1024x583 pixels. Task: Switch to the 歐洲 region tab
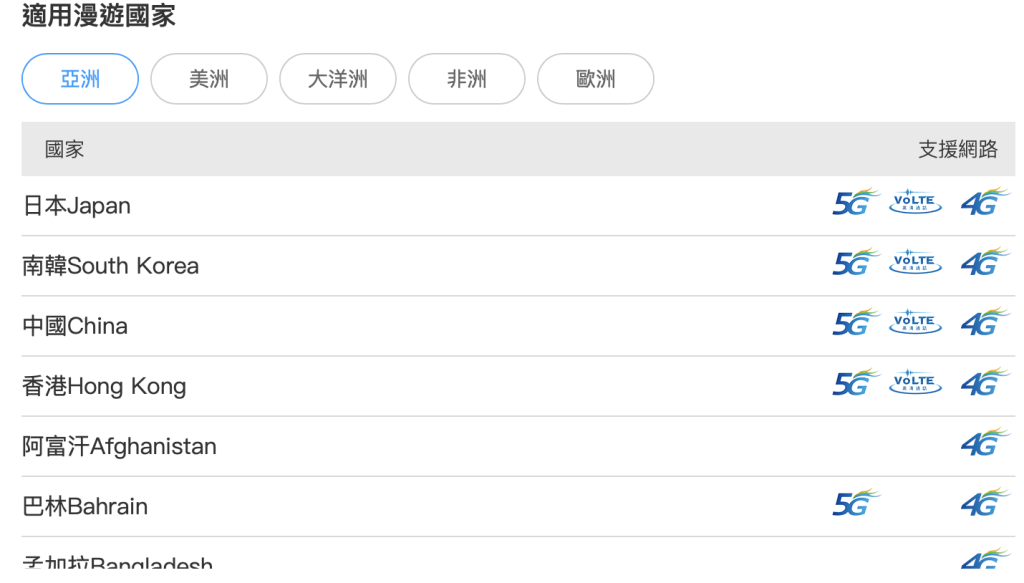pos(596,79)
